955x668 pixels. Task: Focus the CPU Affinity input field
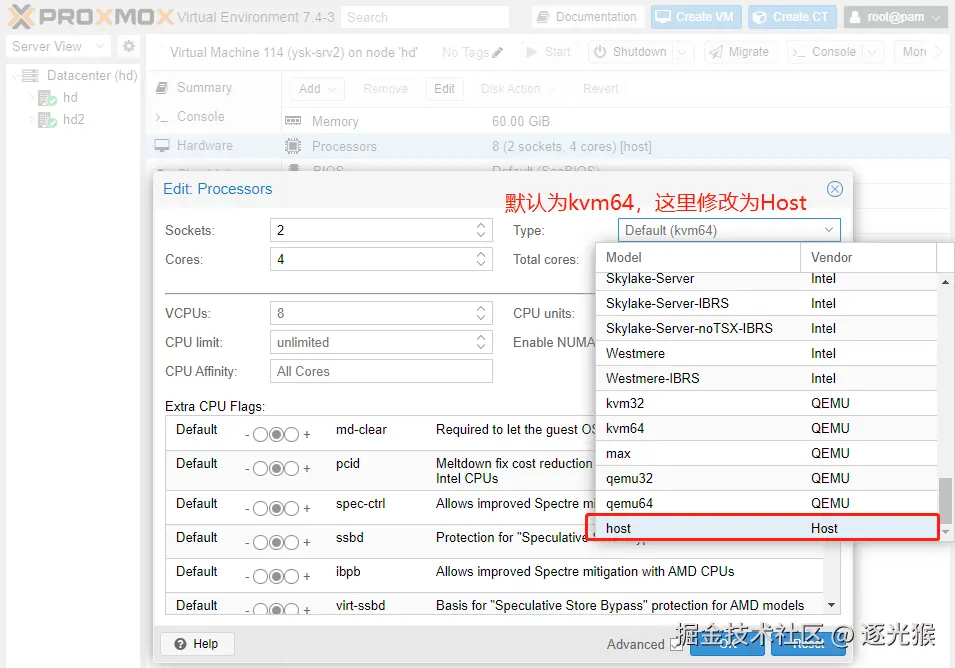coord(381,371)
